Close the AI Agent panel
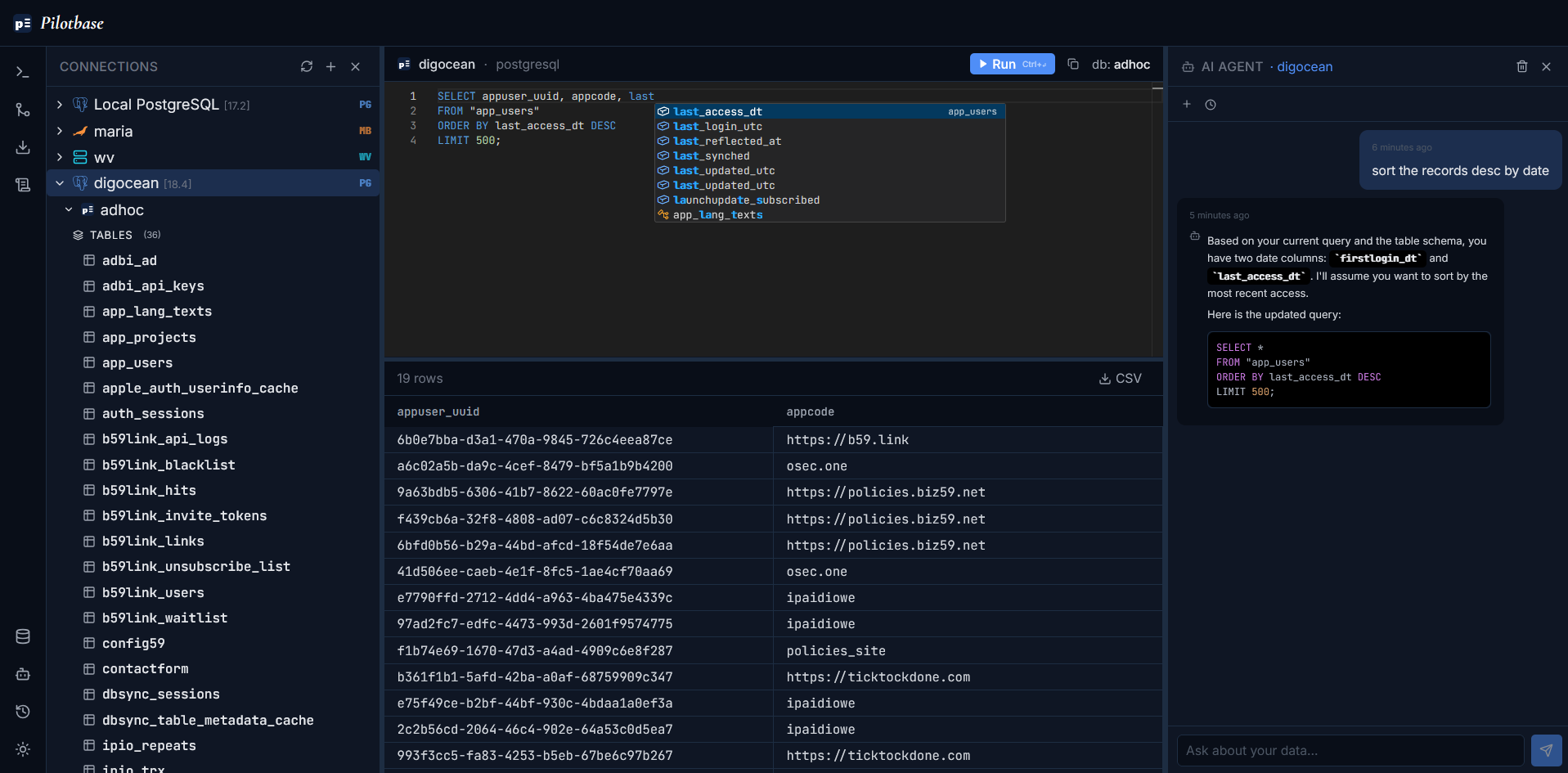 click(x=1547, y=66)
